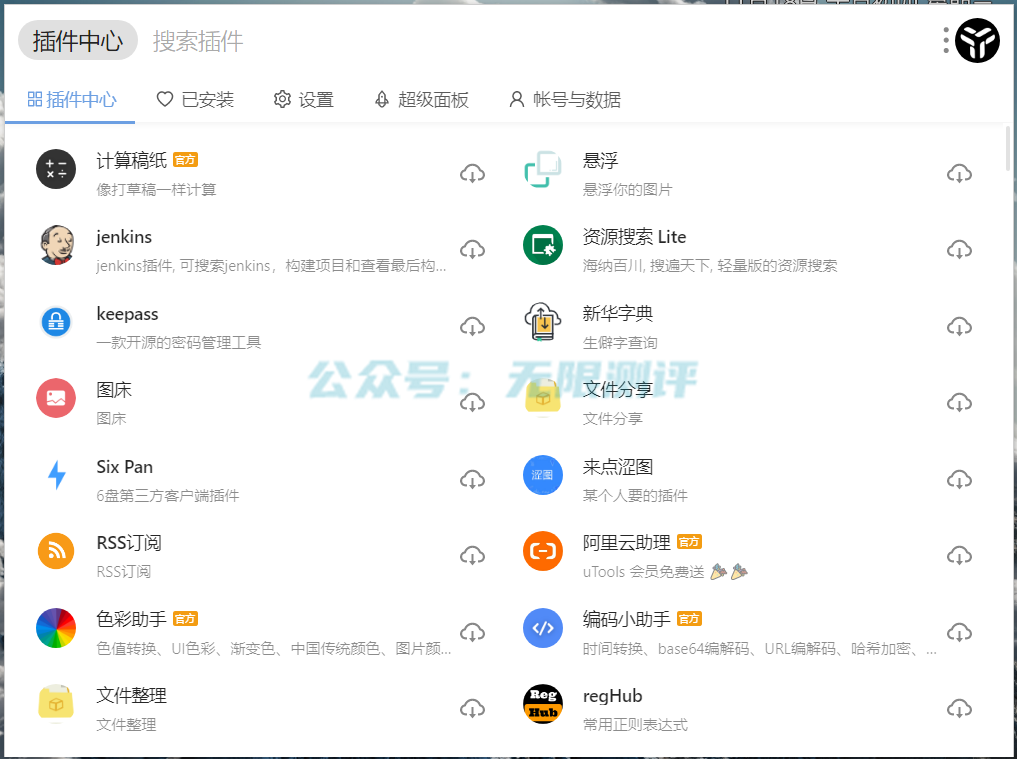The image size is (1017, 759).
Task: Click the Six Pan lightning icon
Action: pos(57,475)
